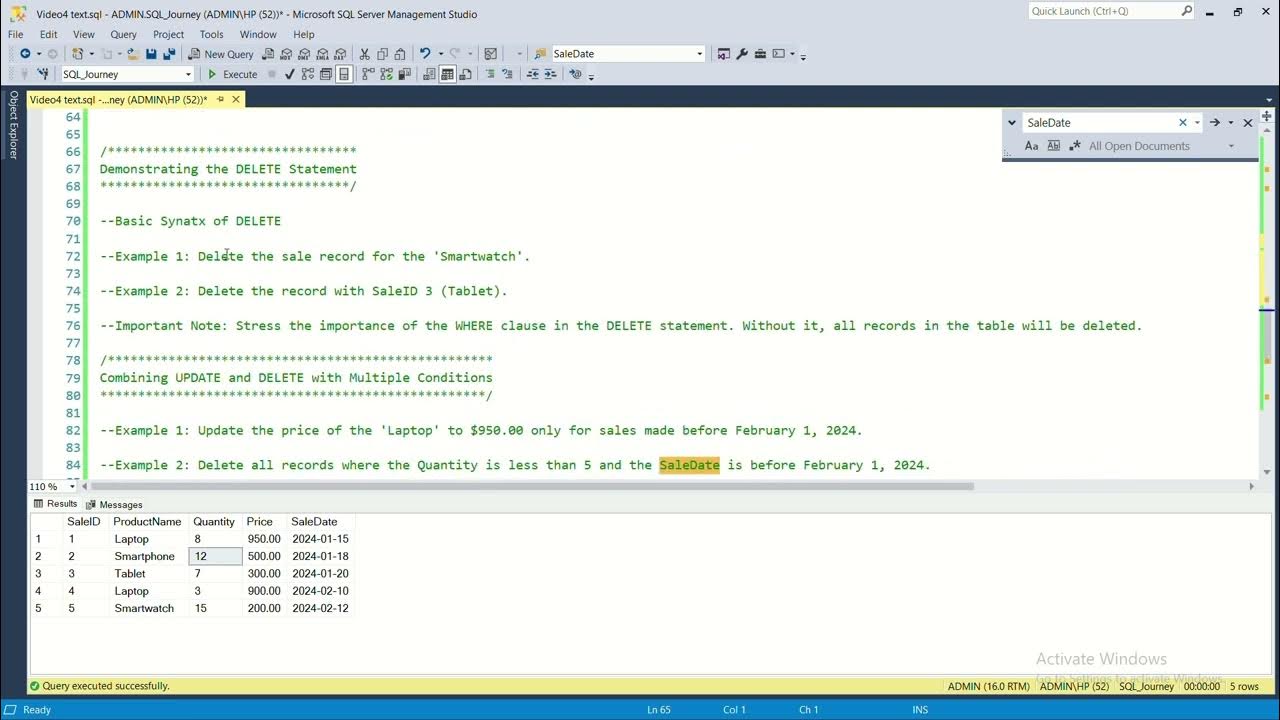The image size is (1280, 720).
Task: Click the Find in Files icon
Action: (x=540, y=54)
